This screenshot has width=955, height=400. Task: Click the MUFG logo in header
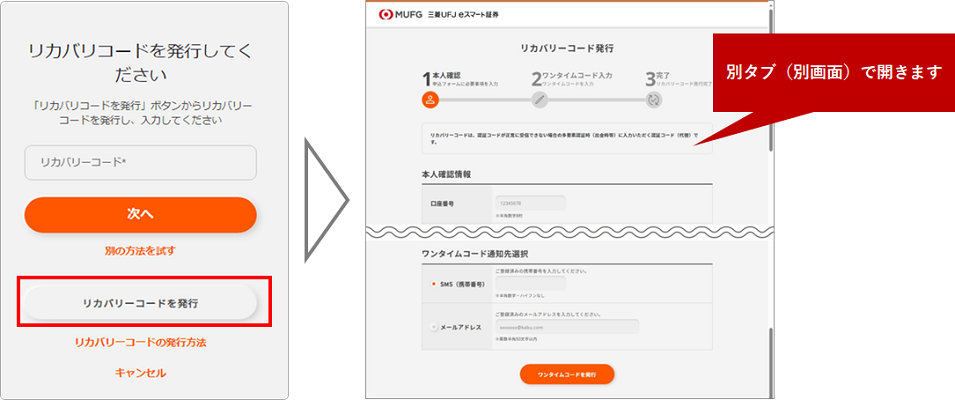400,15
